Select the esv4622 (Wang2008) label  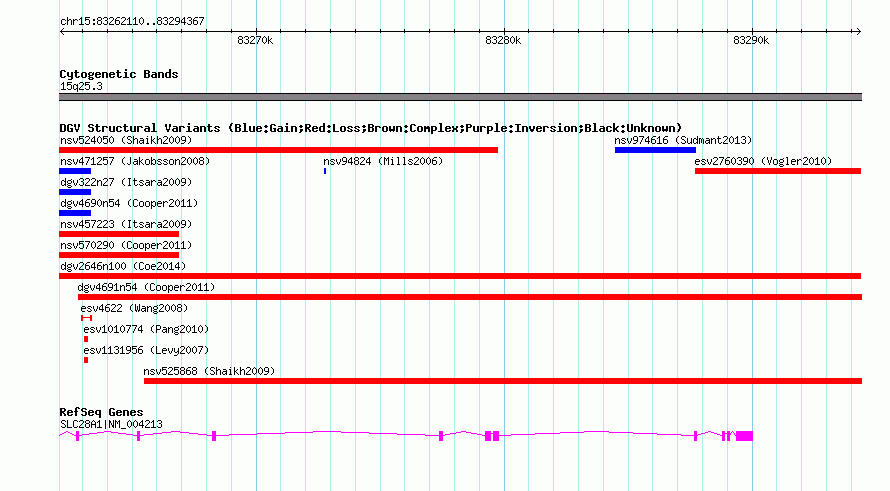click(134, 308)
